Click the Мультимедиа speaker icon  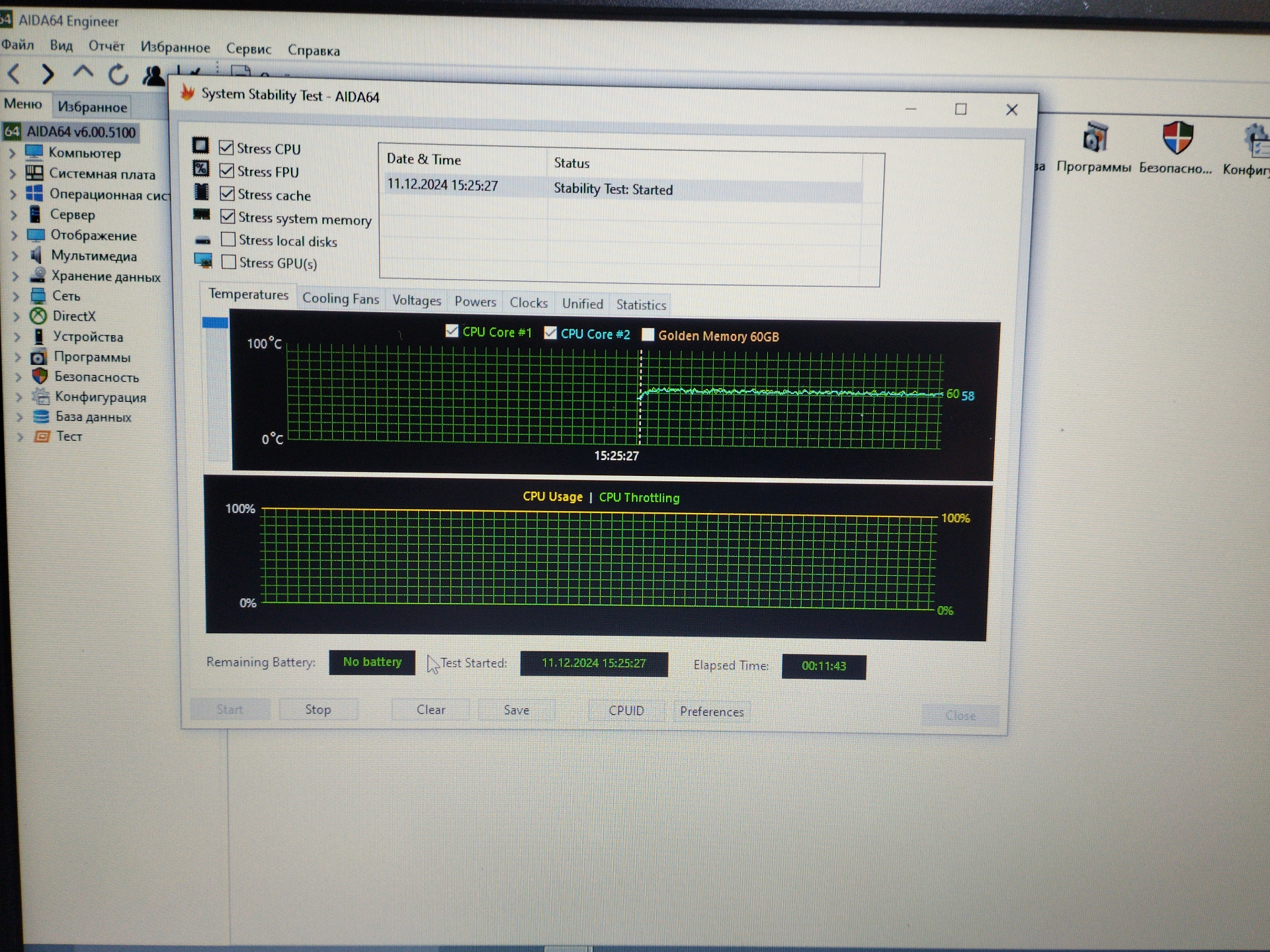(x=36, y=255)
